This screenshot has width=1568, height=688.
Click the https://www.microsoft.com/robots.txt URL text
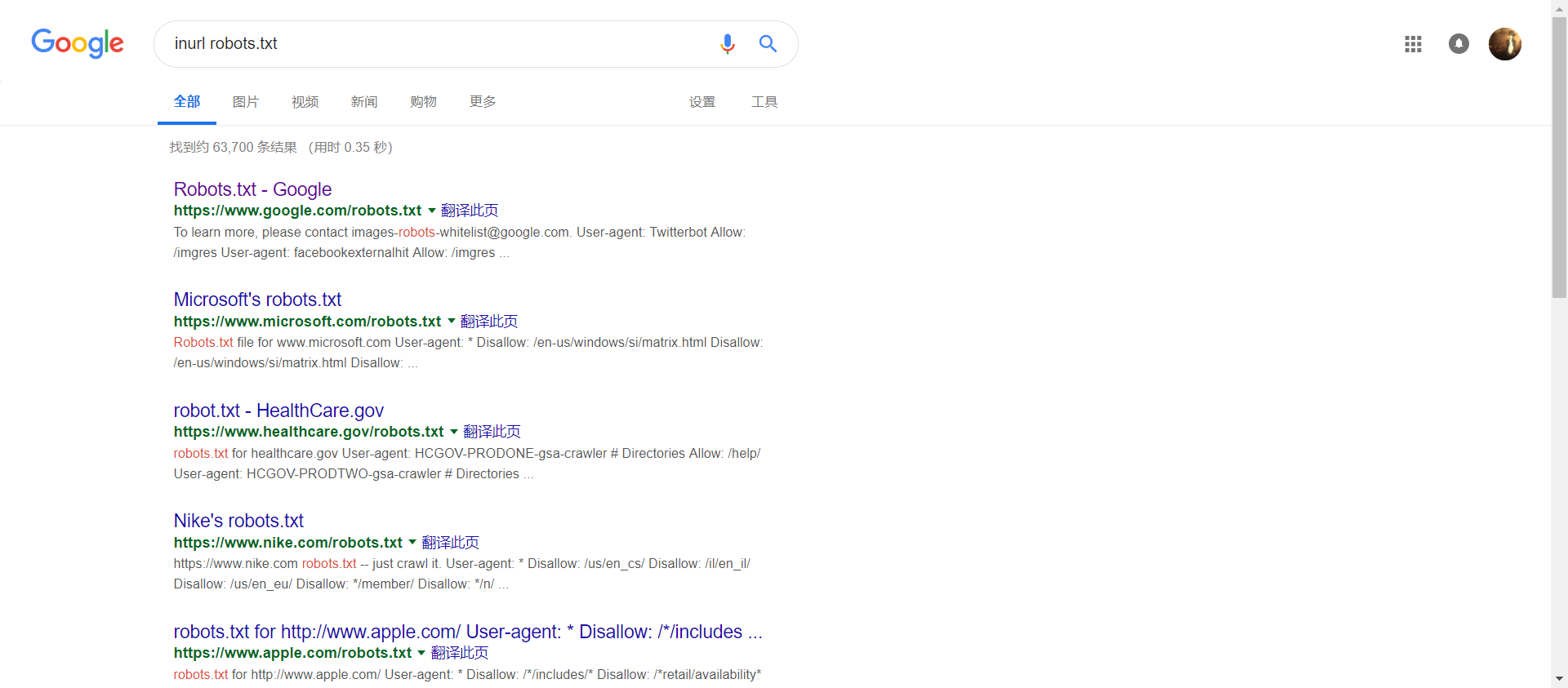[x=307, y=321]
